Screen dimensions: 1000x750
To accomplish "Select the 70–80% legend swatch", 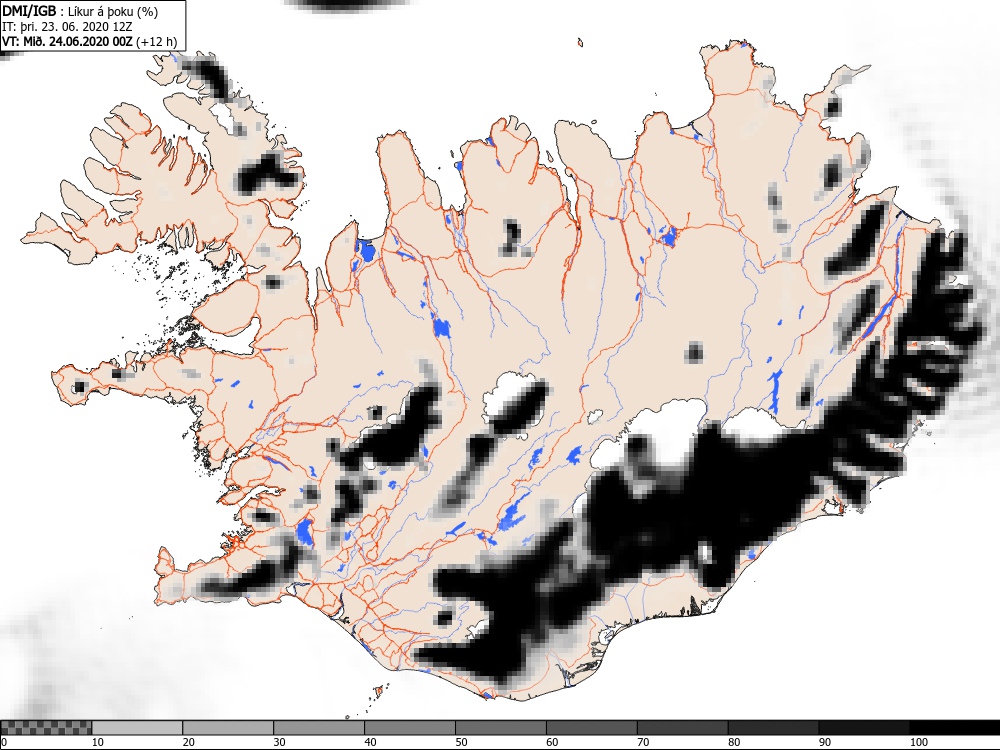I will click(x=682, y=728).
